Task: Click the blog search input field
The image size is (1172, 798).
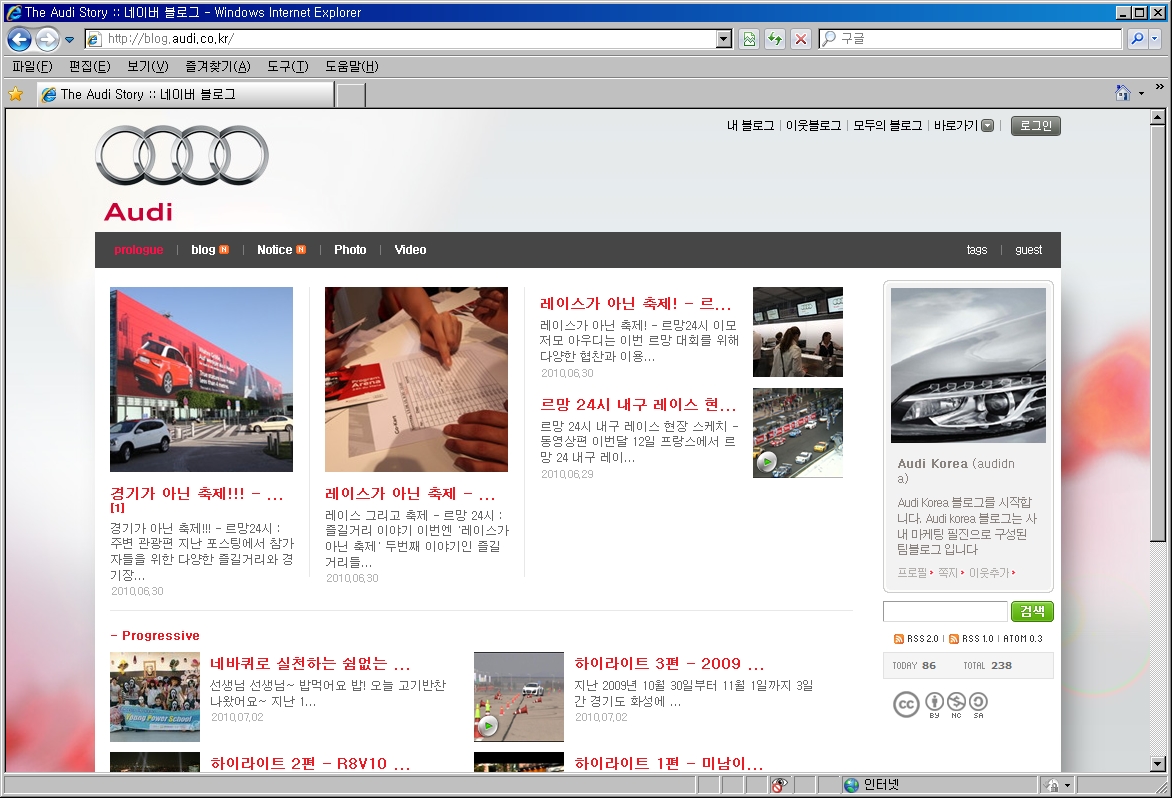Action: (945, 611)
